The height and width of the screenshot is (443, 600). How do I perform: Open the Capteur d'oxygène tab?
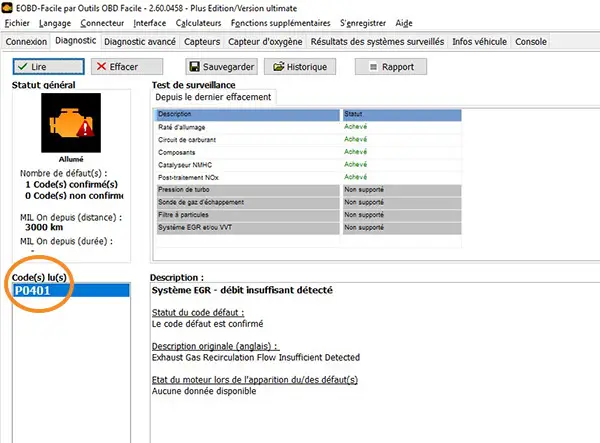[272, 42]
